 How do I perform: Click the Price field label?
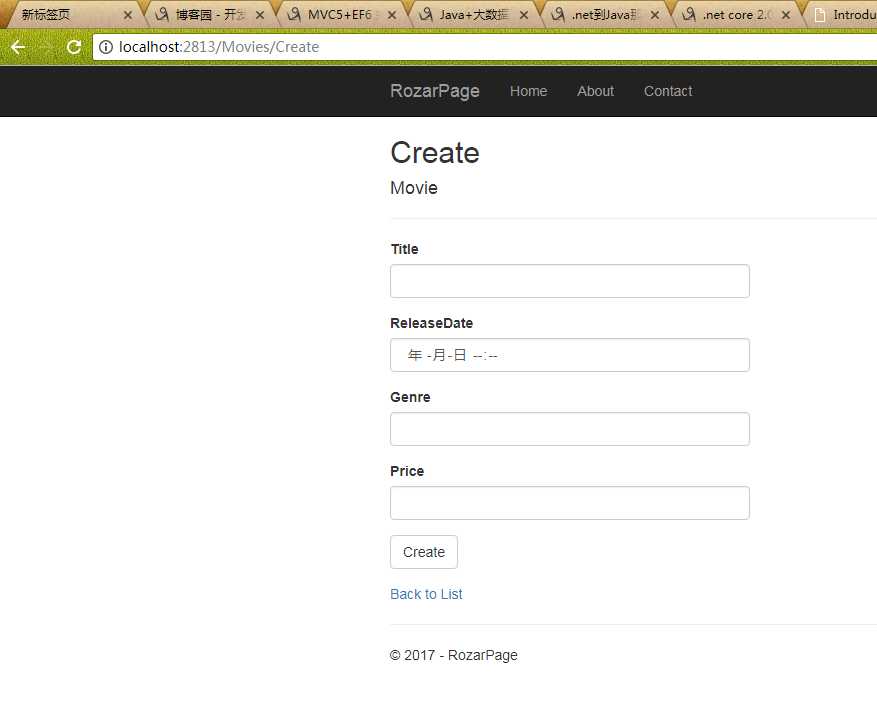(x=407, y=471)
